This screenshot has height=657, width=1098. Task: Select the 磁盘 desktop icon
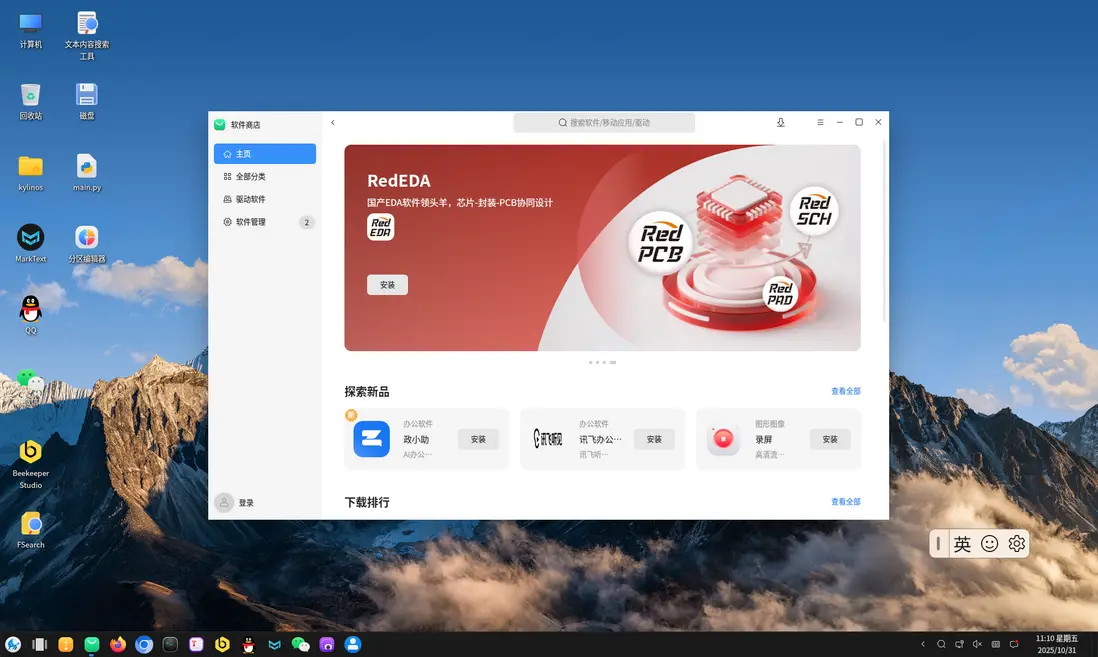click(x=87, y=102)
